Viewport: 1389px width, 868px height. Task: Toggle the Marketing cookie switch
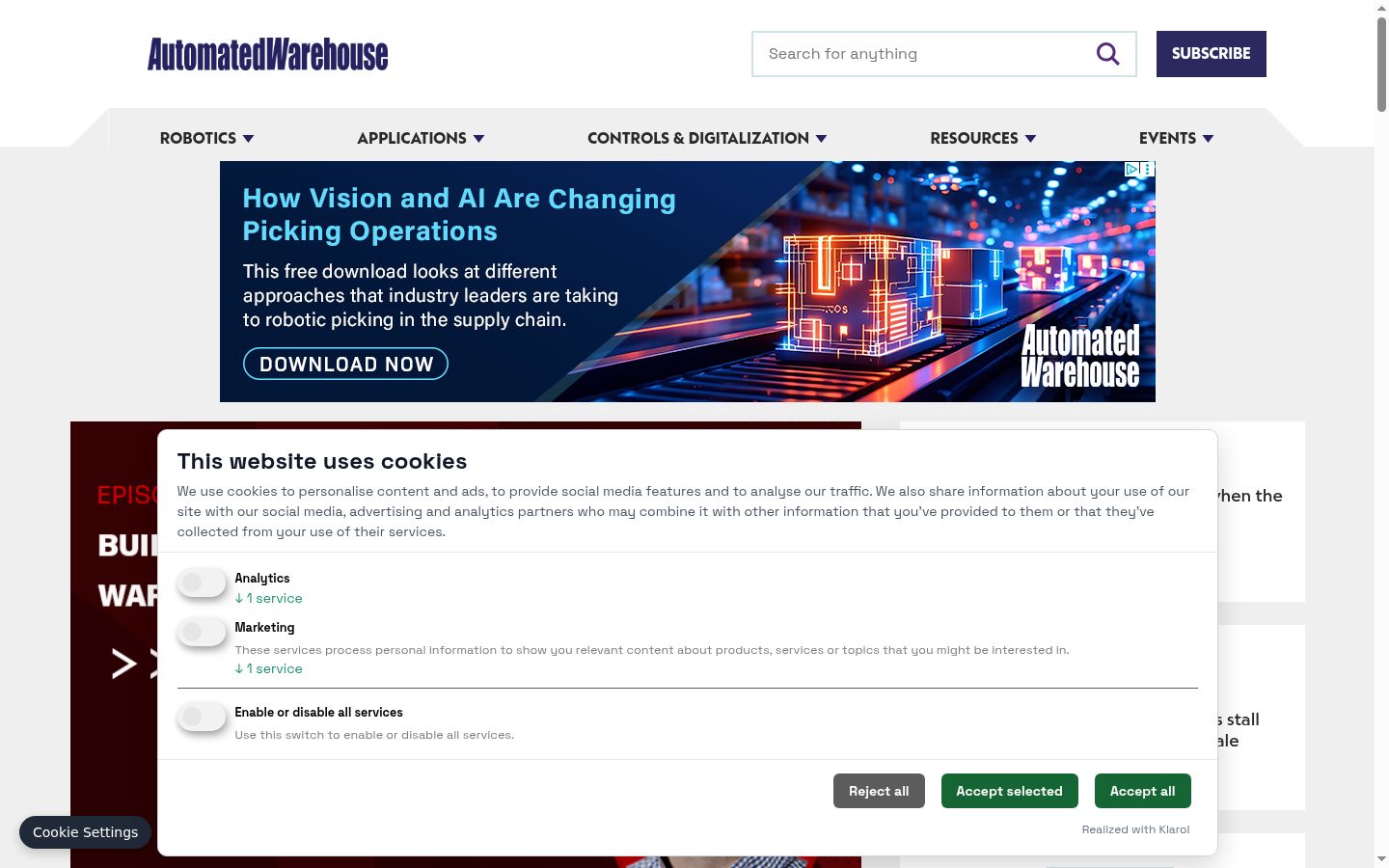[x=202, y=632]
